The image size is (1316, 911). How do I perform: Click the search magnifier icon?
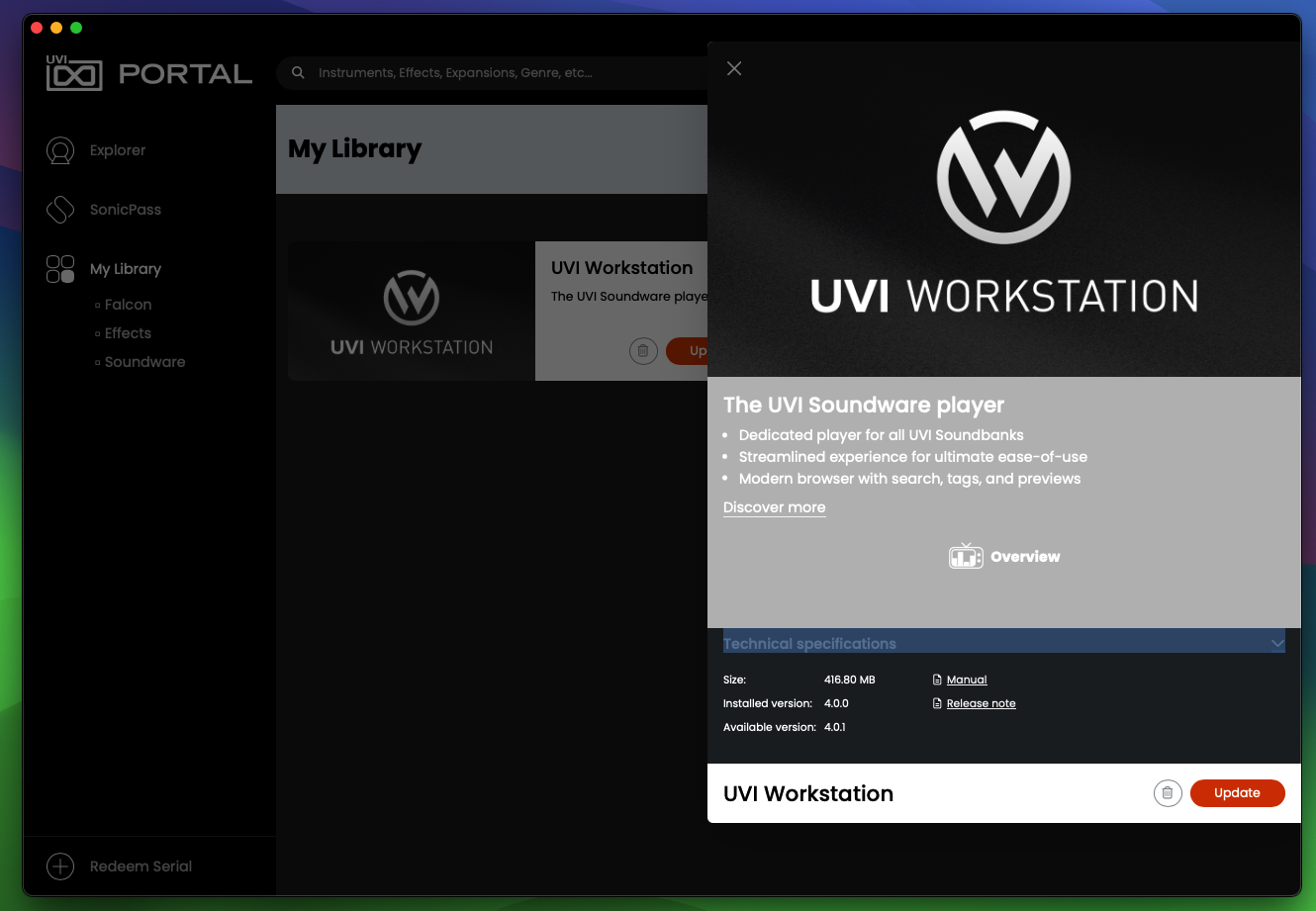[x=298, y=72]
